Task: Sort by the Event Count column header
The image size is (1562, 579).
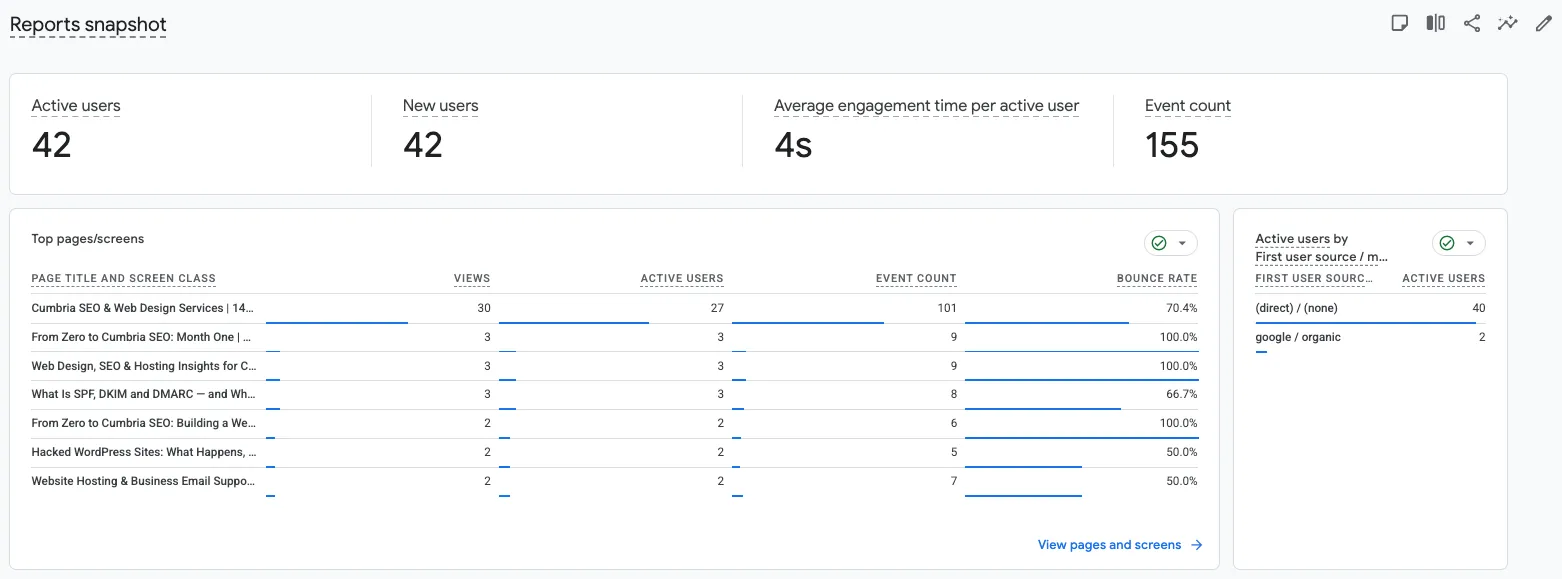Action: tap(916, 279)
